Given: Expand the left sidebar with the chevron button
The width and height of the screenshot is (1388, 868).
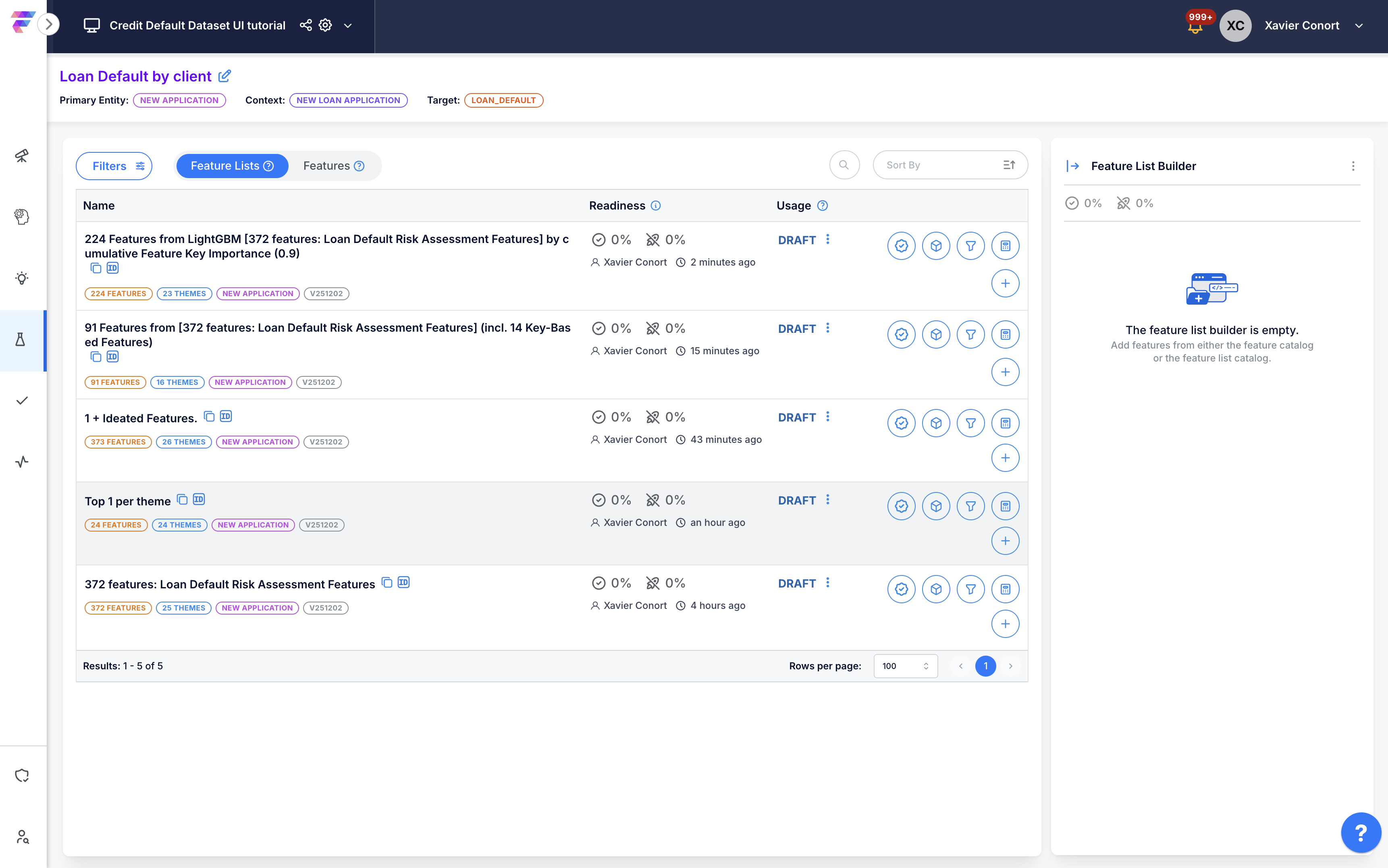Looking at the screenshot, I should 49,25.
